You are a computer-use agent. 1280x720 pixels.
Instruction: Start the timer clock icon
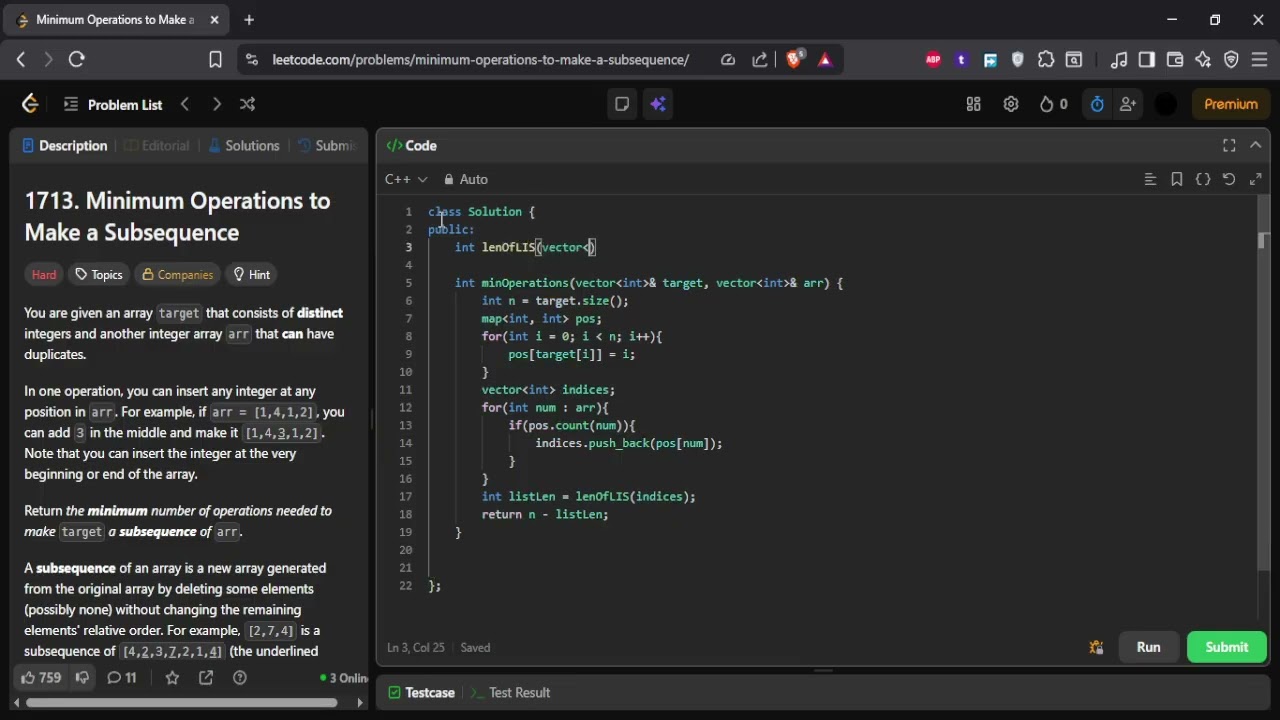pyautogui.click(x=1097, y=104)
